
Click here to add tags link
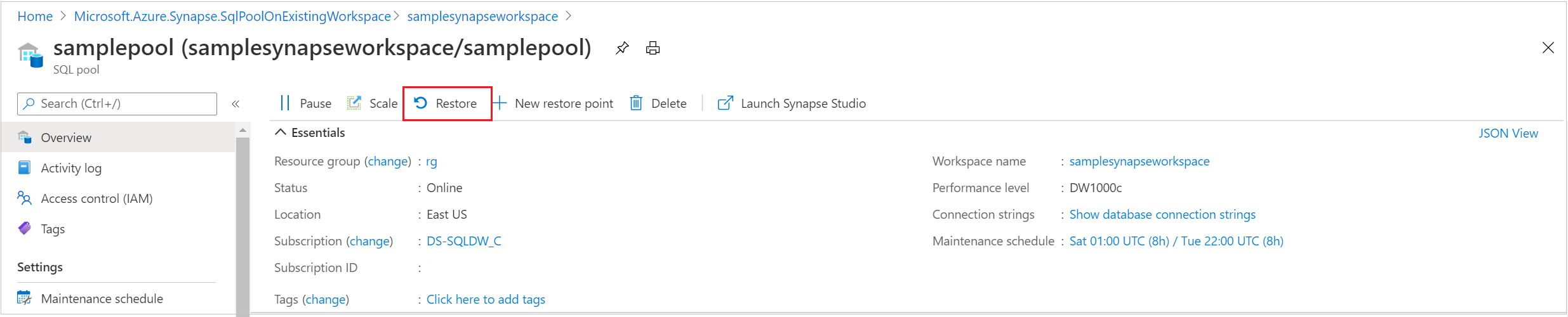pyautogui.click(x=486, y=299)
